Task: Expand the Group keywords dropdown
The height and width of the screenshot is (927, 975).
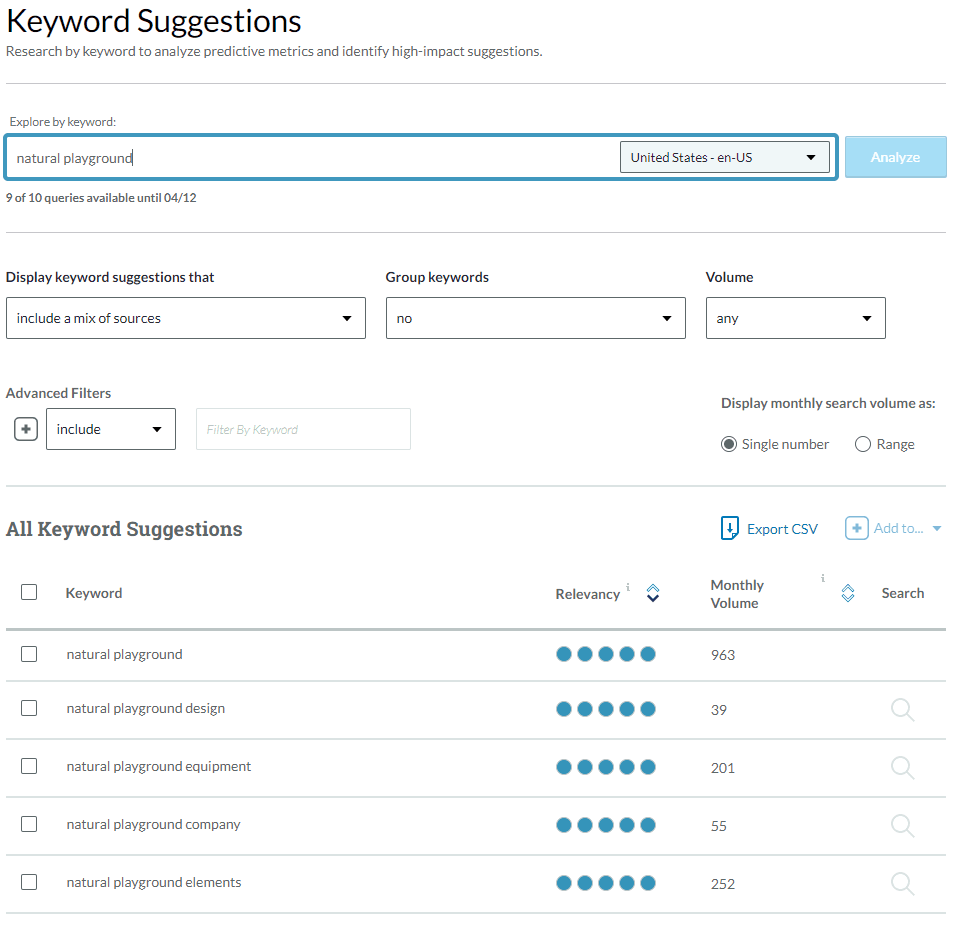Action: pyautogui.click(x=535, y=318)
